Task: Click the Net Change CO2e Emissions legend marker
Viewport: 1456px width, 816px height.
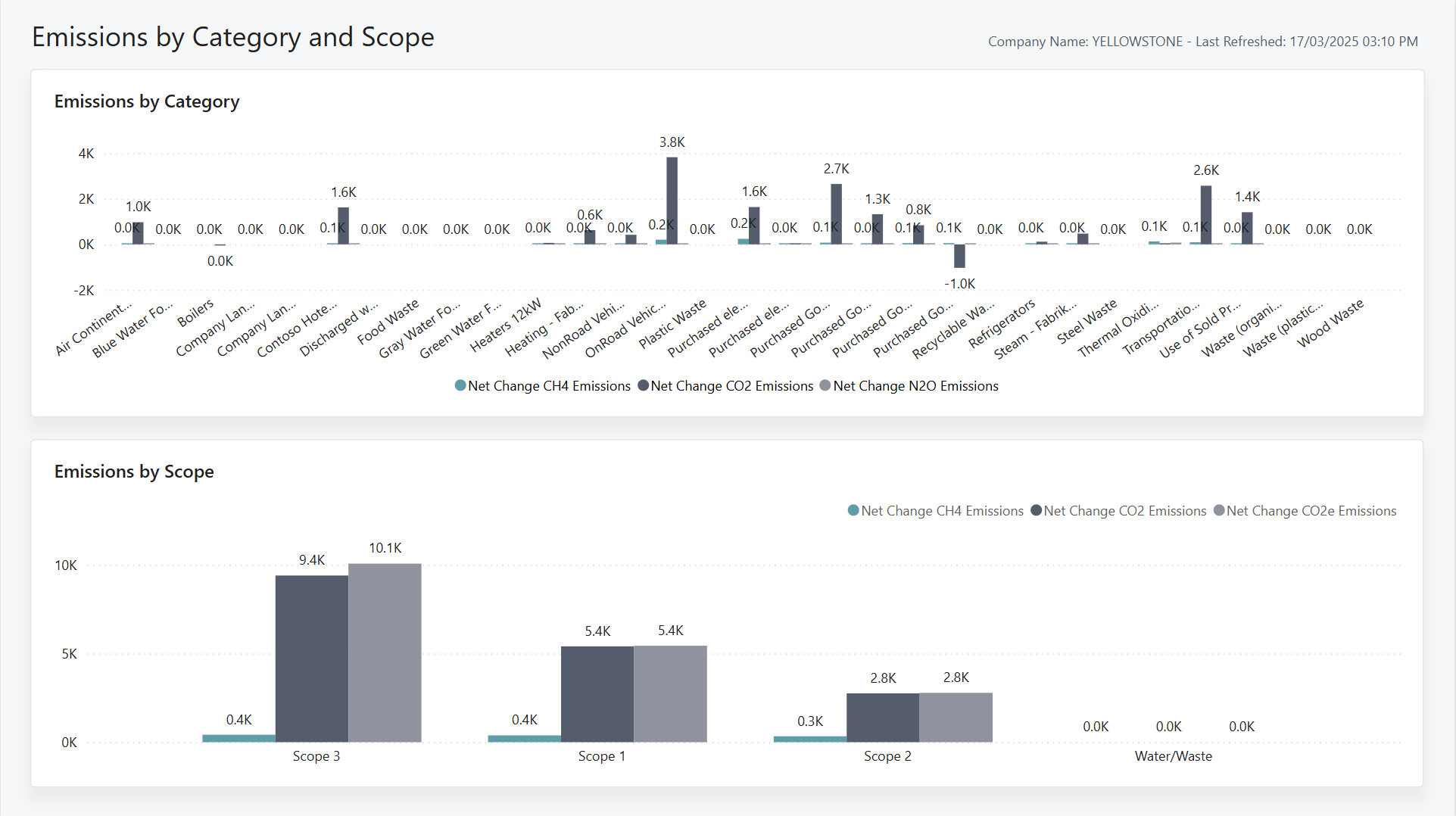Action: [x=1219, y=511]
